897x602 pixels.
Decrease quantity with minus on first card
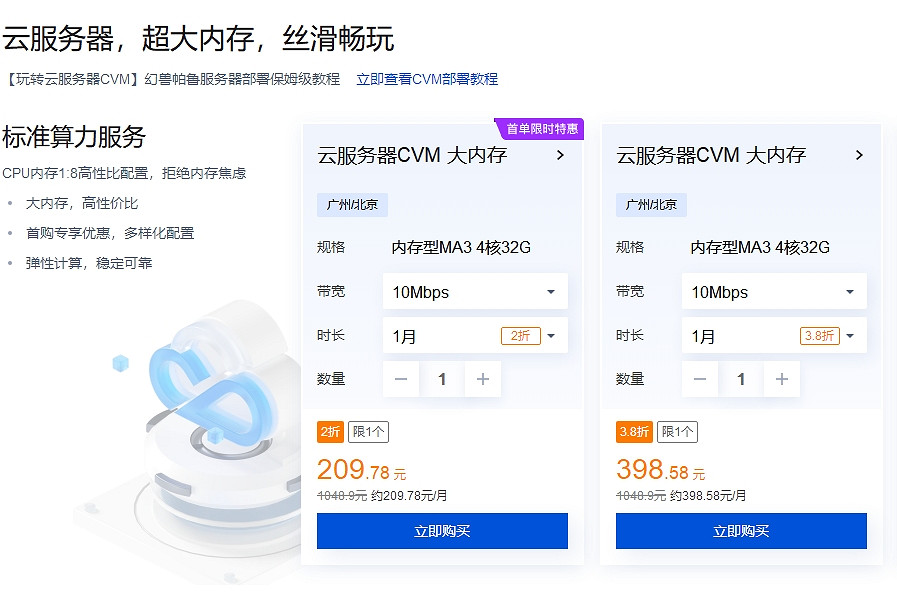401,379
